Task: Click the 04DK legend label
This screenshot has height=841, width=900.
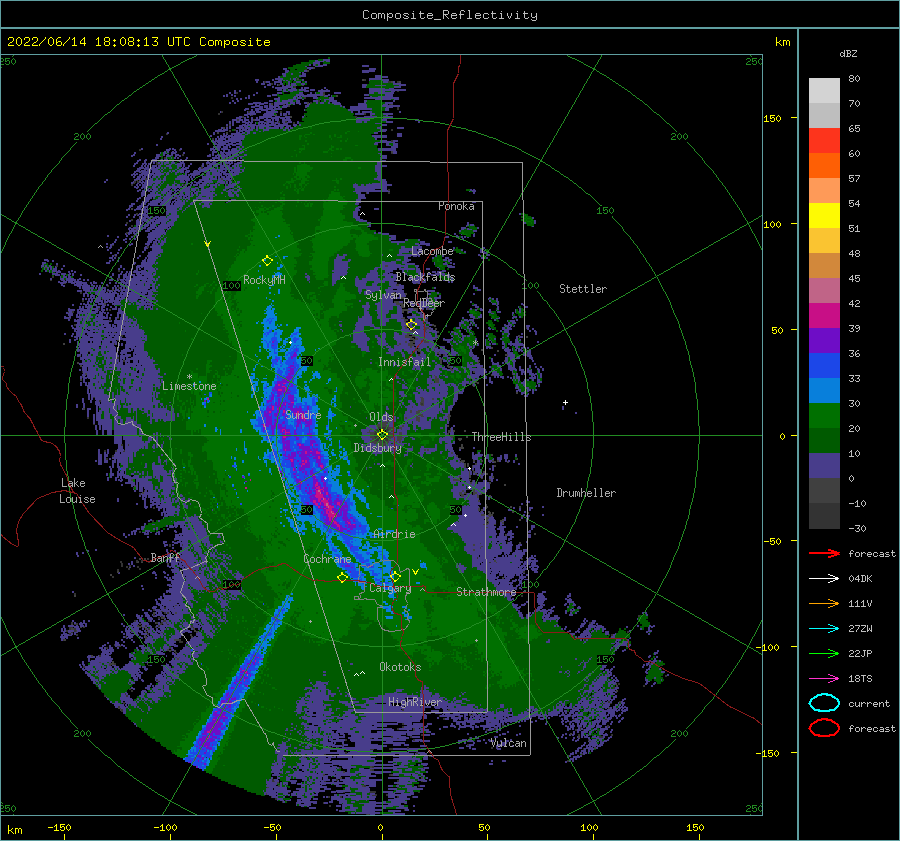Action: 860,579
